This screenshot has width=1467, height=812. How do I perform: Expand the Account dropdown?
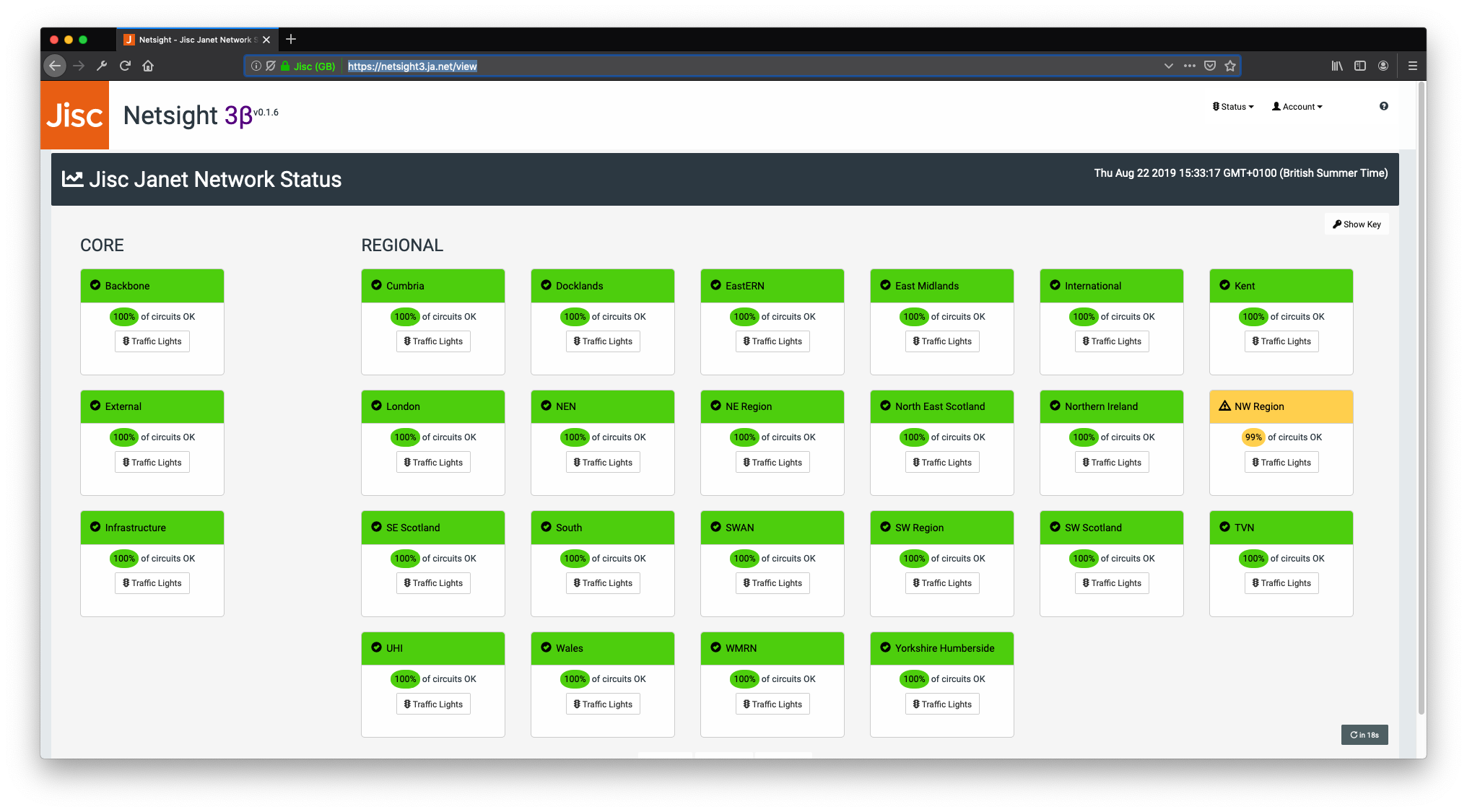(x=1297, y=107)
